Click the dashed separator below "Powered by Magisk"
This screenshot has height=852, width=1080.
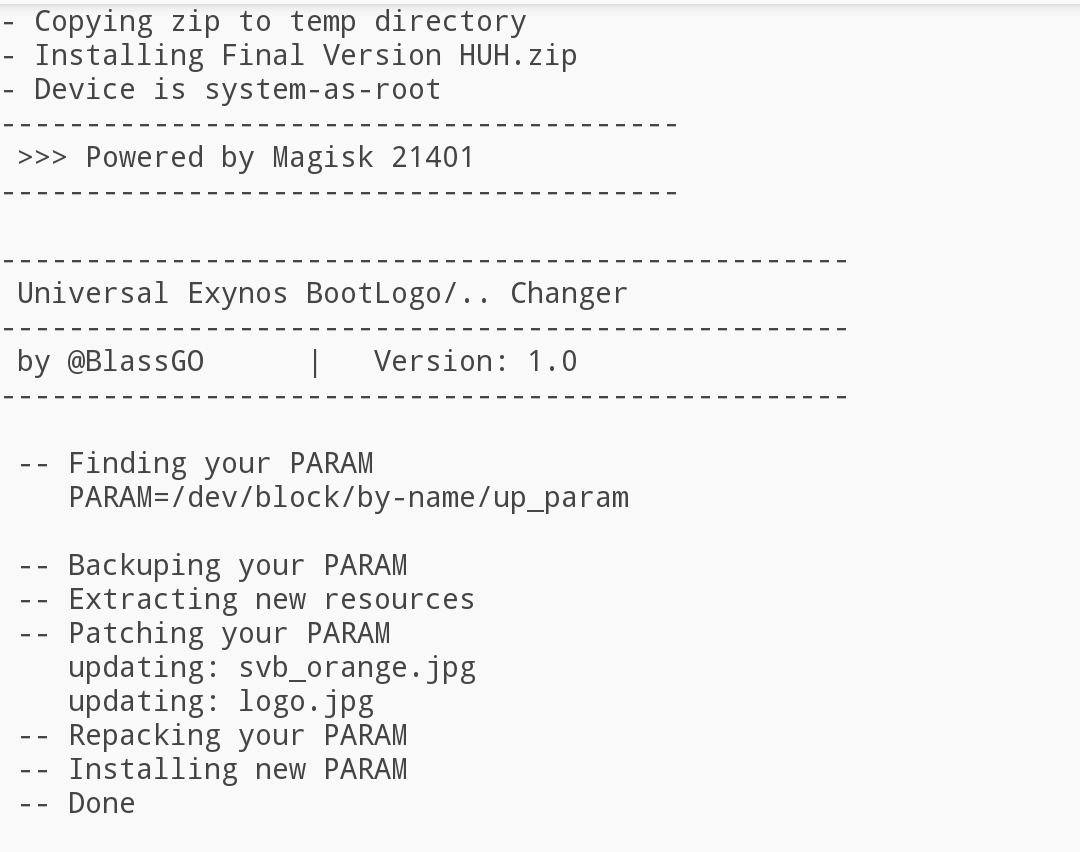click(x=340, y=191)
